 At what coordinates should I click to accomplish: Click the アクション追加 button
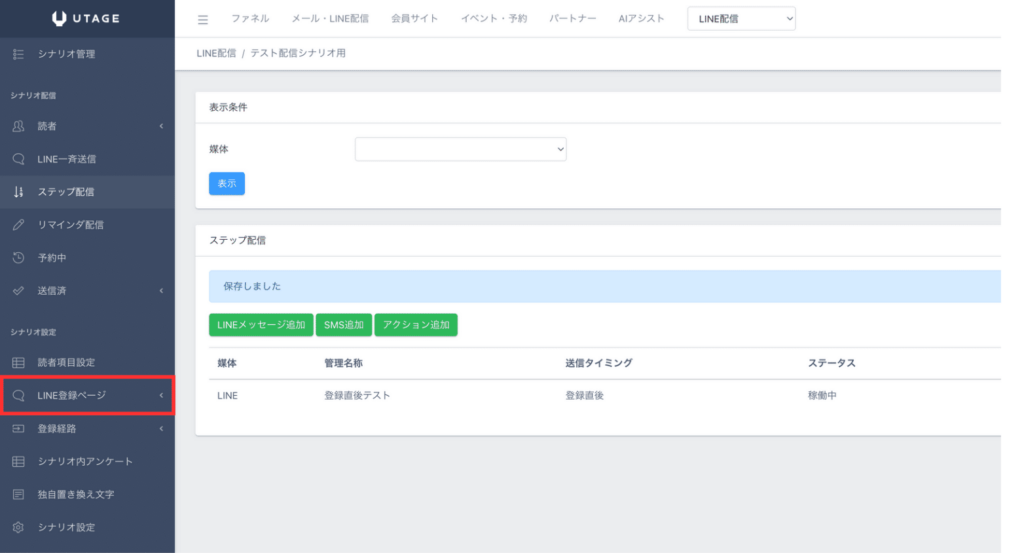[x=416, y=324]
